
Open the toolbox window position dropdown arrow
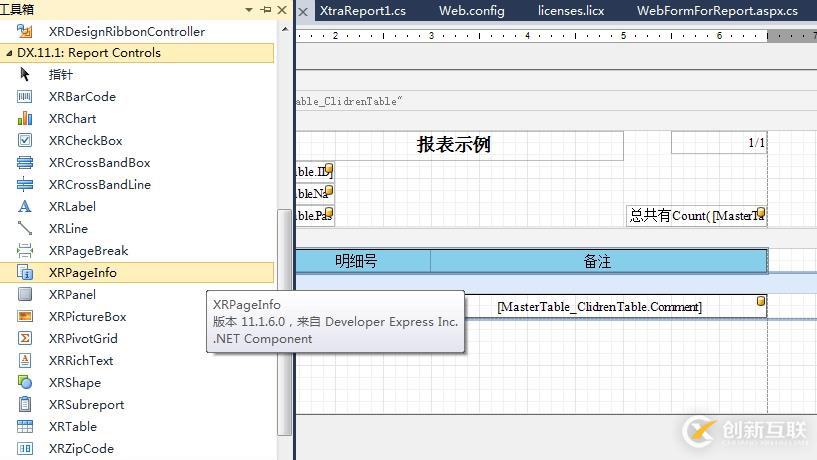click(x=249, y=9)
